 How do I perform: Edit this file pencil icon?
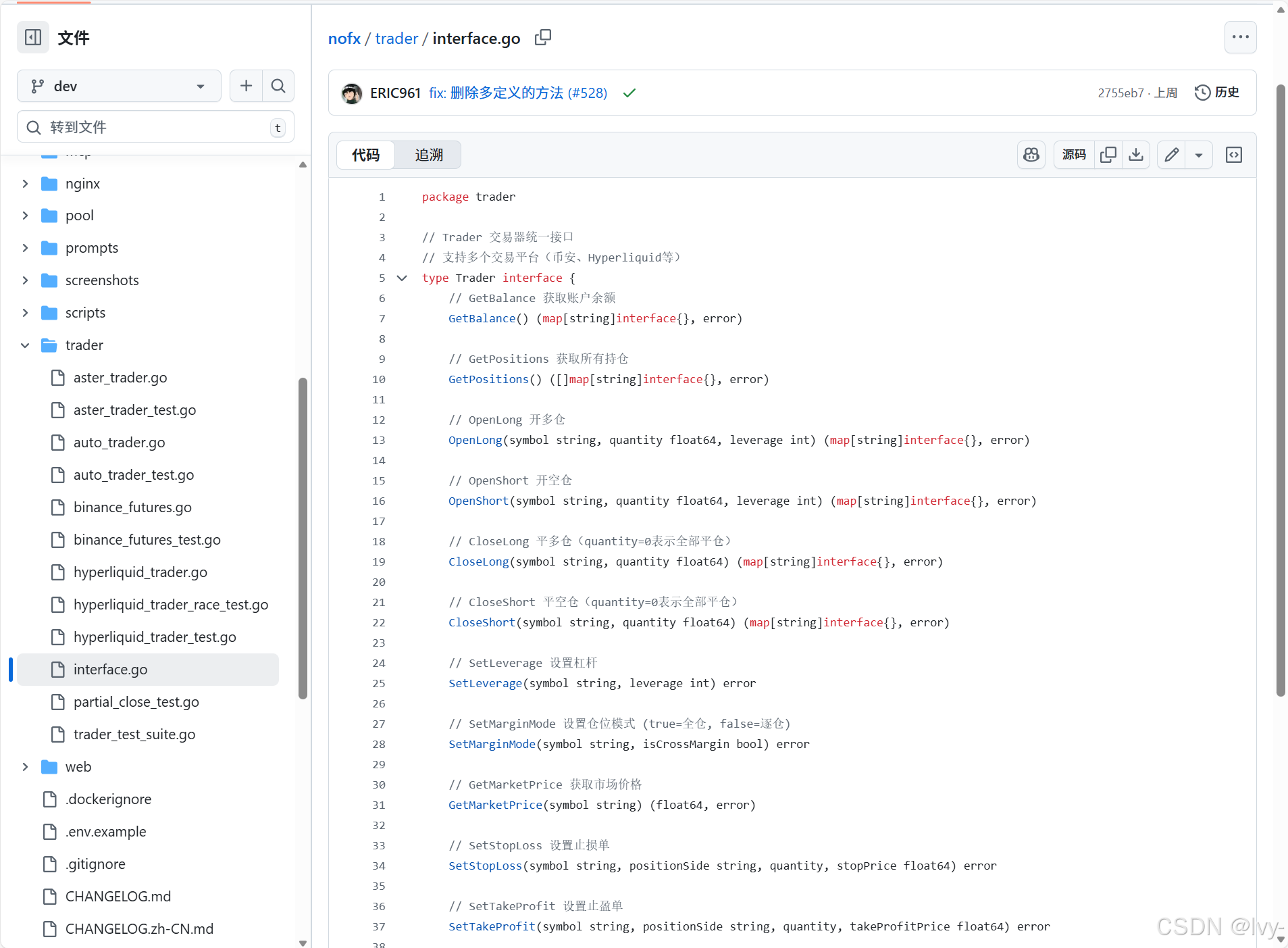pyautogui.click(x=1172, y=155)
